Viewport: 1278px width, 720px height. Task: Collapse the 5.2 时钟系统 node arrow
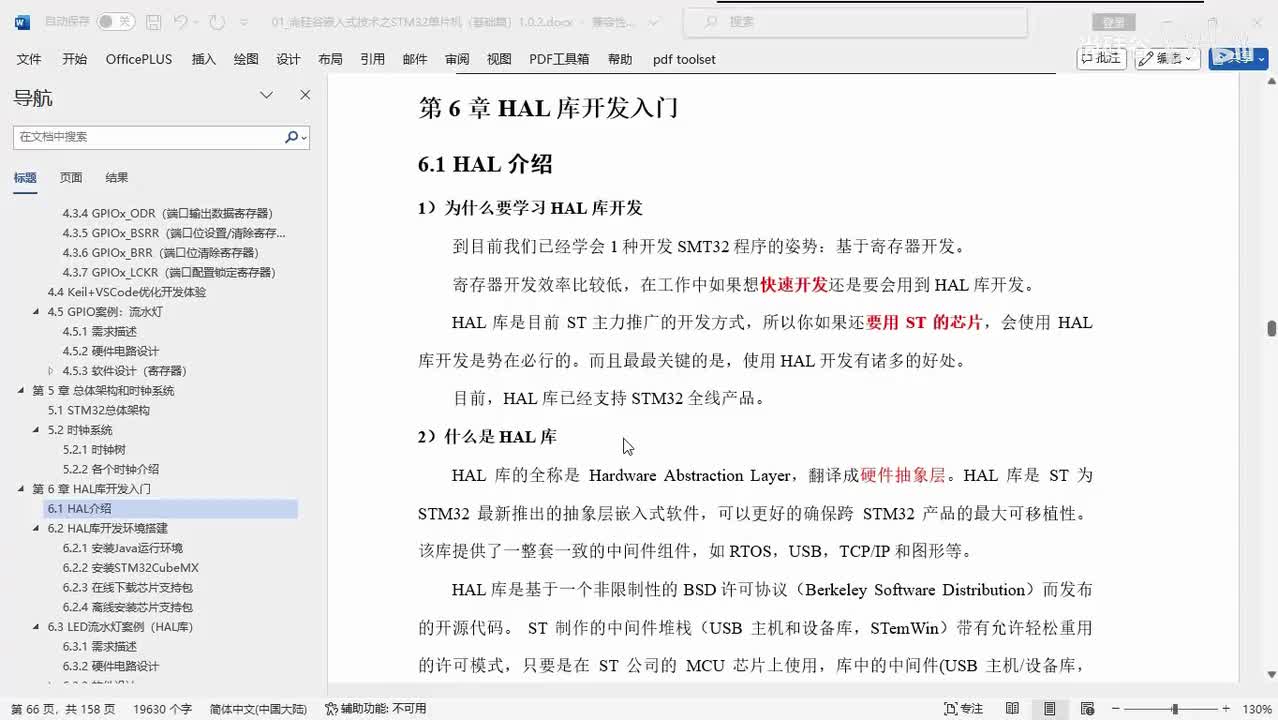pos(37,430)
